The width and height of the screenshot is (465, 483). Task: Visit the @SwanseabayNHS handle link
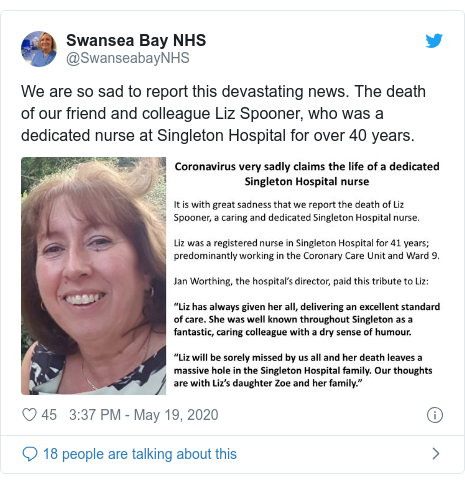128,58
